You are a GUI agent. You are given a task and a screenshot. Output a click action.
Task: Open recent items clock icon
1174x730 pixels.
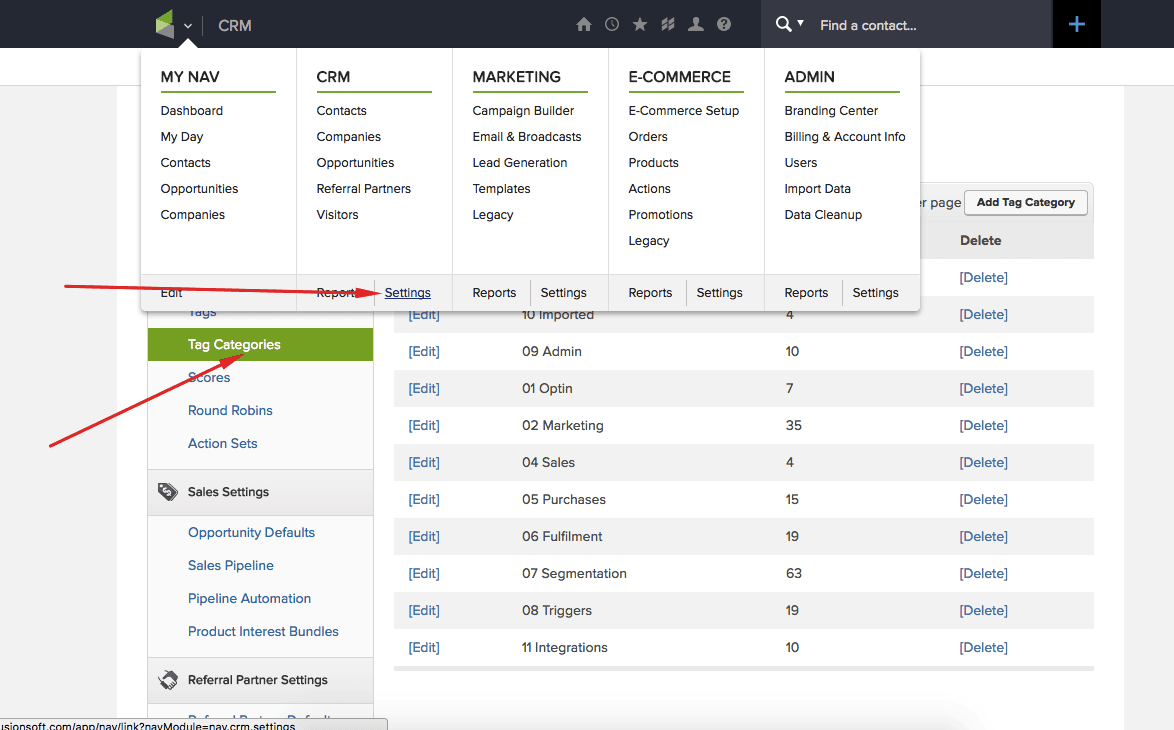click(612, 25)
